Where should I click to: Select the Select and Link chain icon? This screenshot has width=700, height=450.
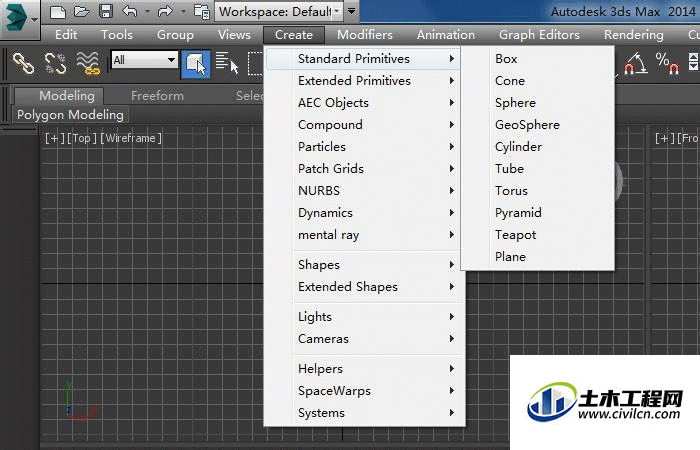point(23,63)
